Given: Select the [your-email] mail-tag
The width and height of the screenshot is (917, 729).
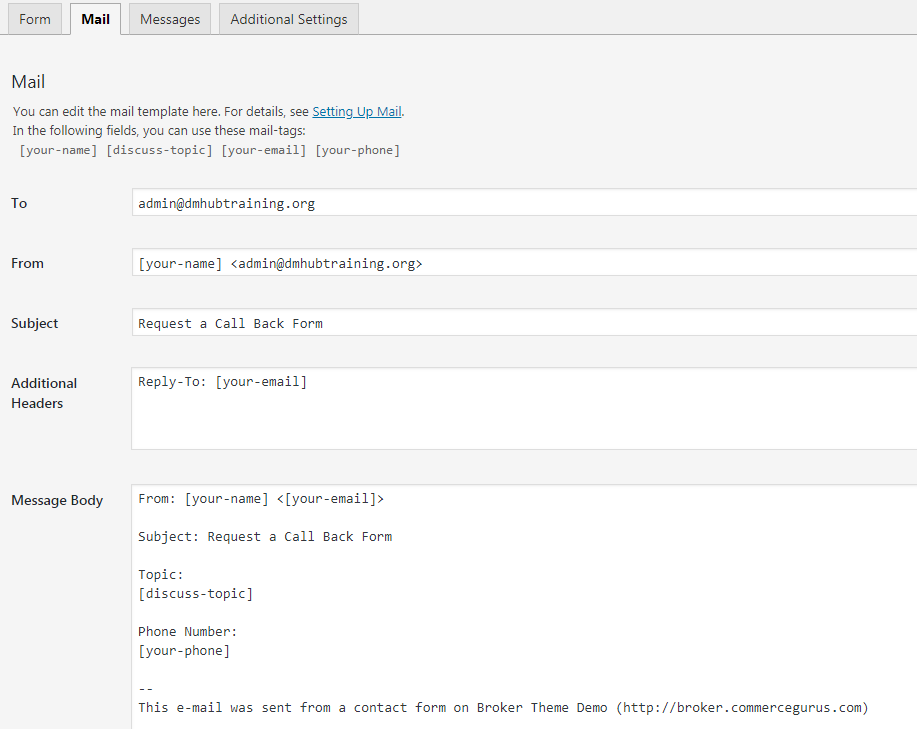Looking at the screenshot, I should 264,150.
